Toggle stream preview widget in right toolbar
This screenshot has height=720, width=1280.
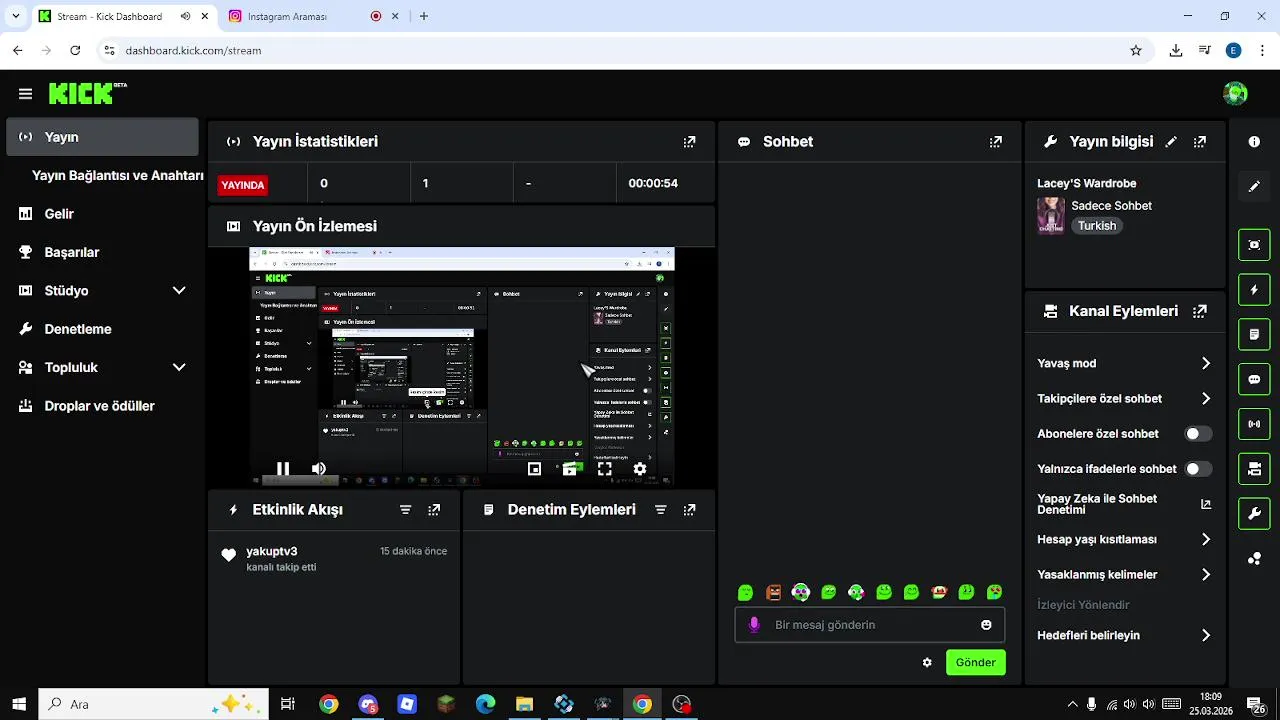(1254, 245)
